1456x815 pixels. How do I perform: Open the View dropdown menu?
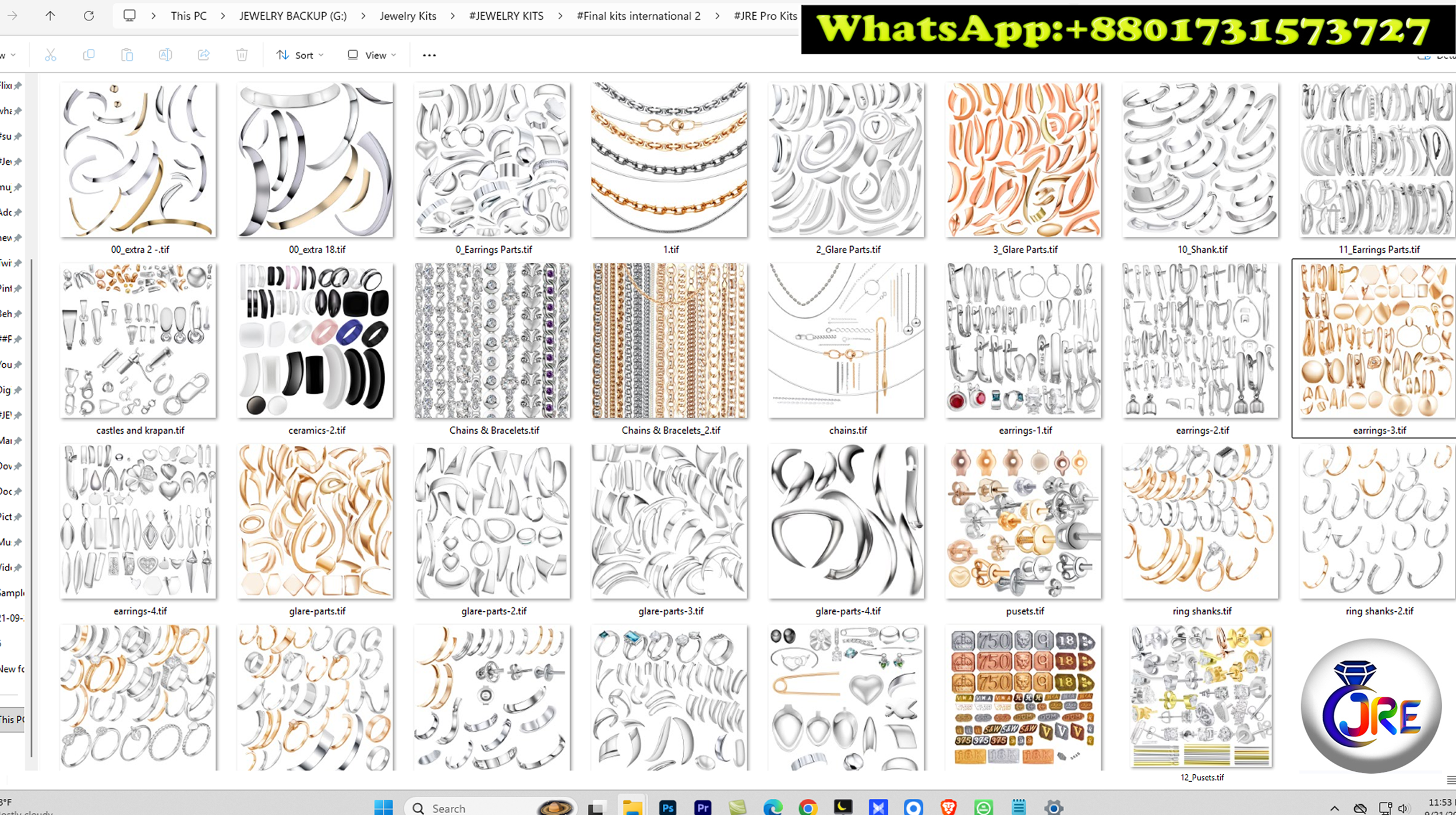(x=372, y=55)
